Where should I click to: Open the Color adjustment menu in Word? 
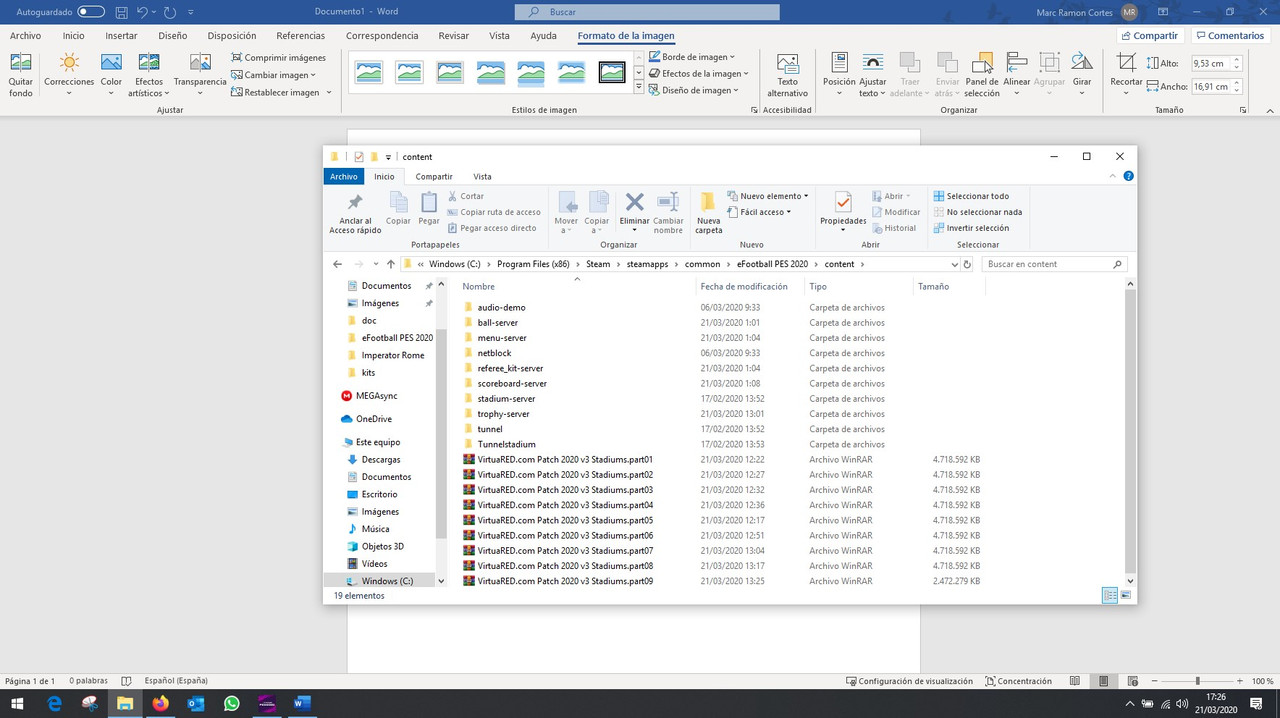click(111, 75)
